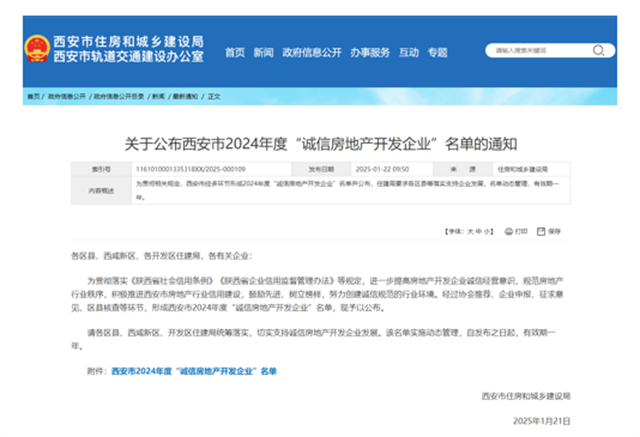Click the 发布日期 label cell

click(321, 169)
